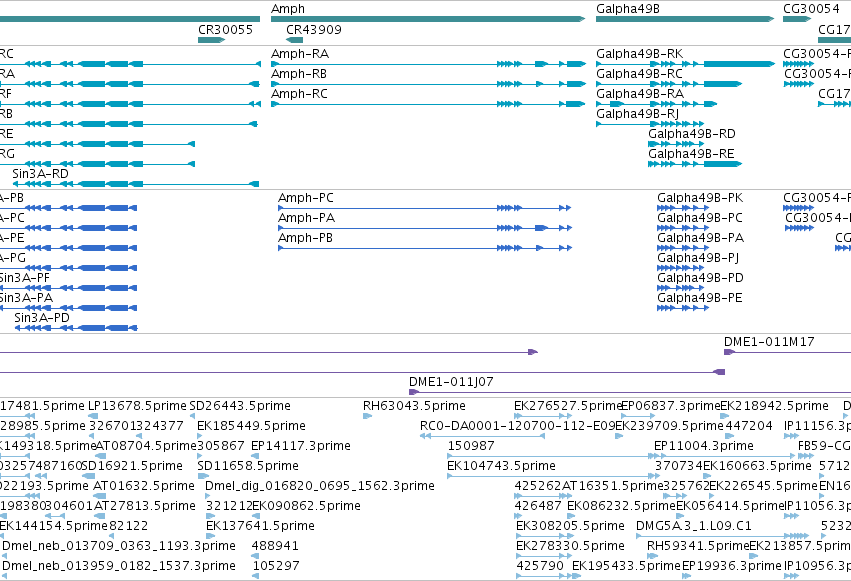Click the AT27813.5prime EST label
This screenshot has width=851, height=581.
(145, 506)
